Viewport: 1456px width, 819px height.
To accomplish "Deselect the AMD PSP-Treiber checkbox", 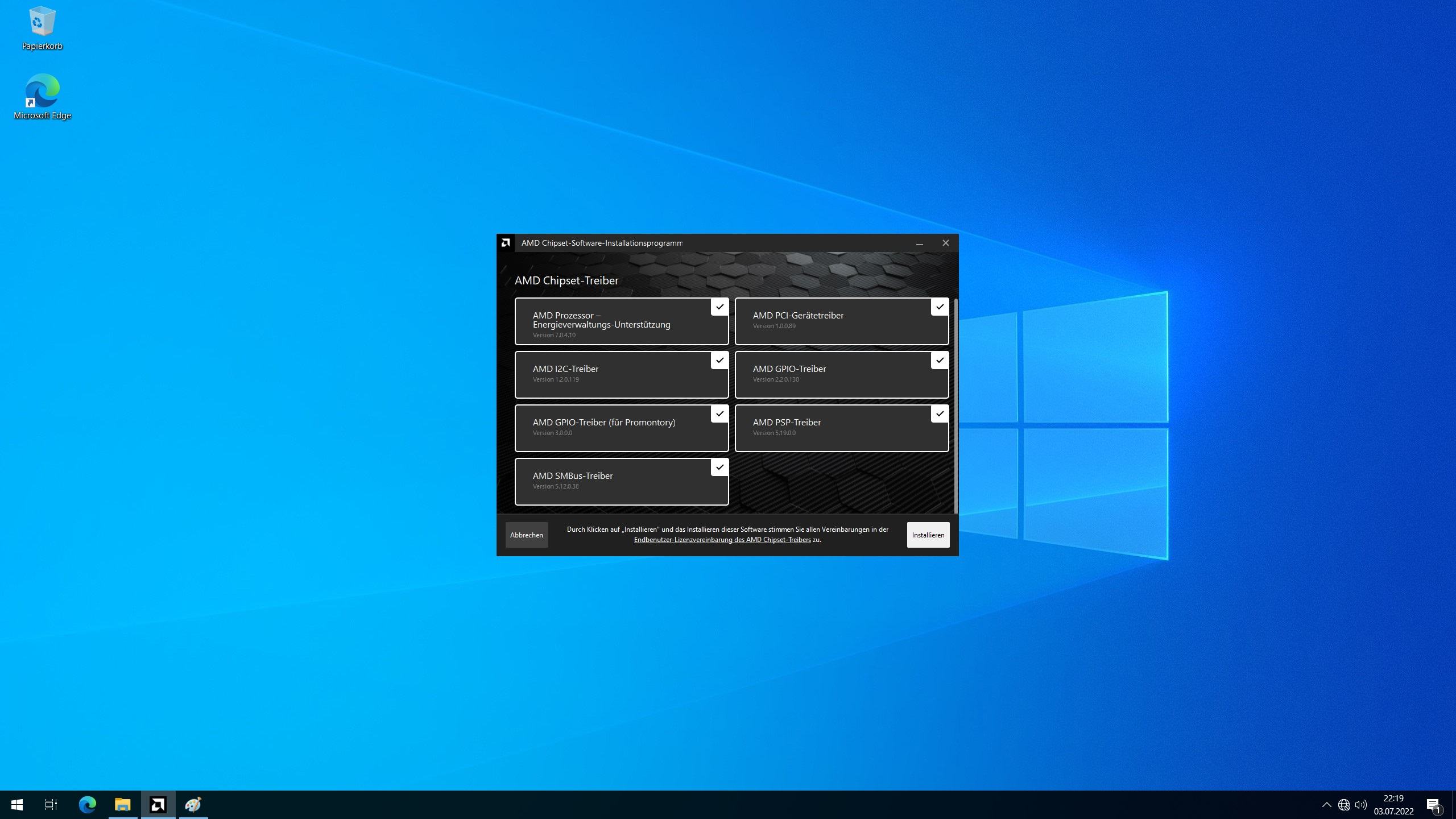I will 940,413.
